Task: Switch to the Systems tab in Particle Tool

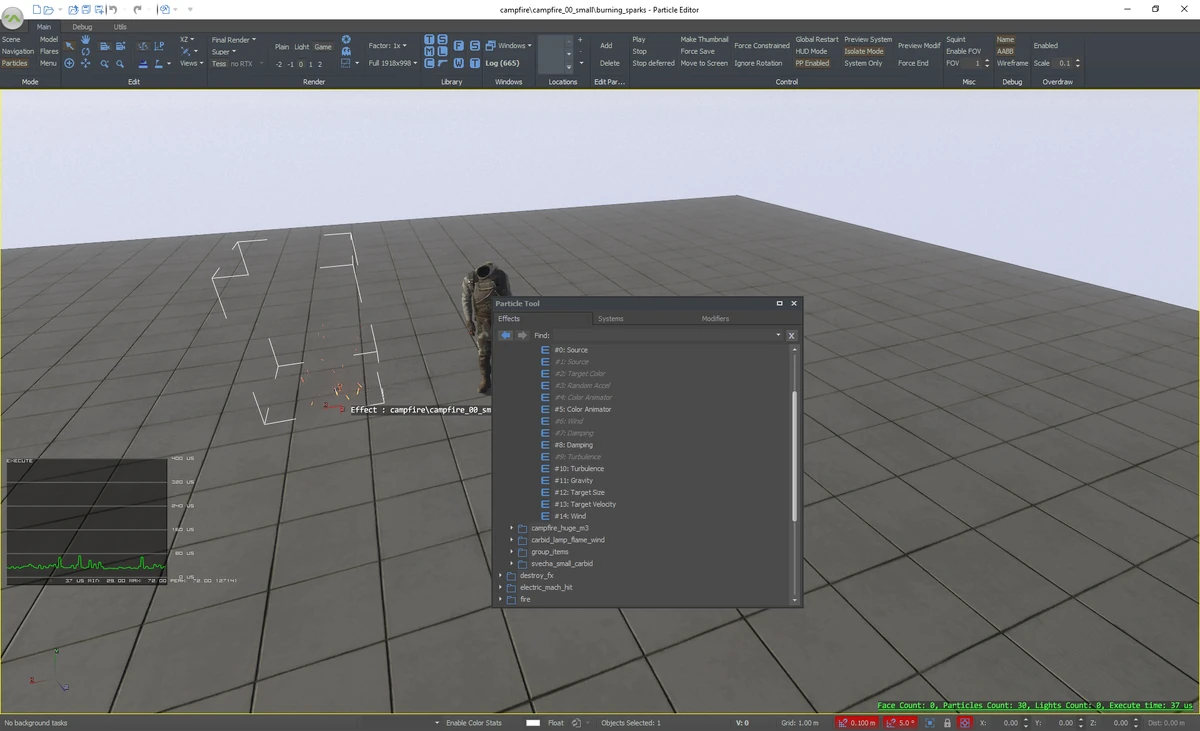Action: tap(610, 318)
